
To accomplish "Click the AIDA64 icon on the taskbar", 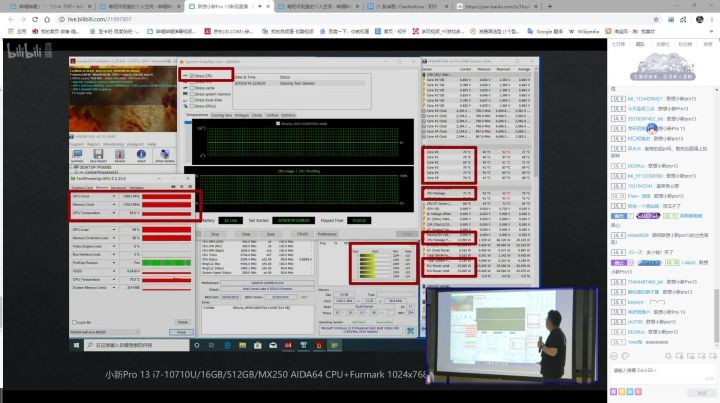I will click(x=288, y=345).
